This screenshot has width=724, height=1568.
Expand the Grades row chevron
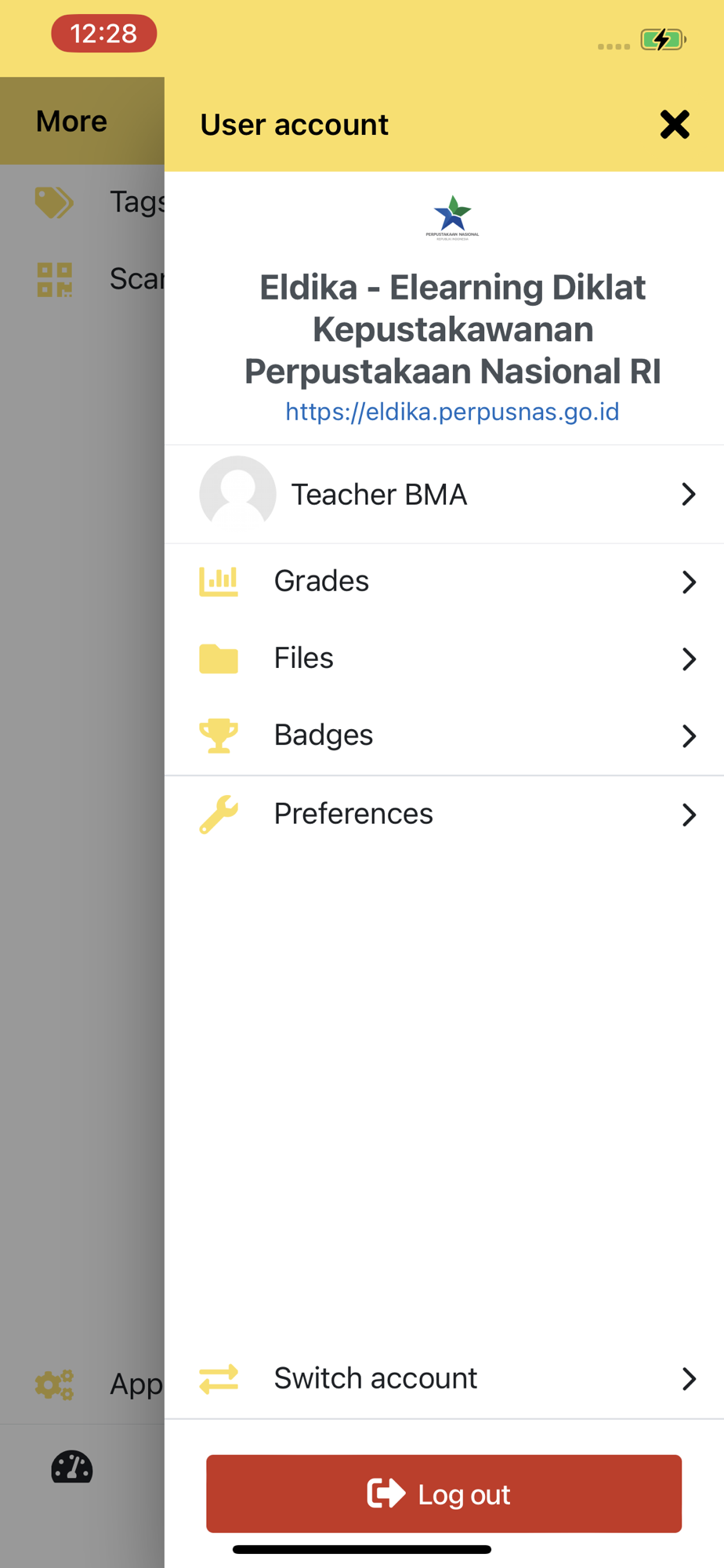(689, 582)
